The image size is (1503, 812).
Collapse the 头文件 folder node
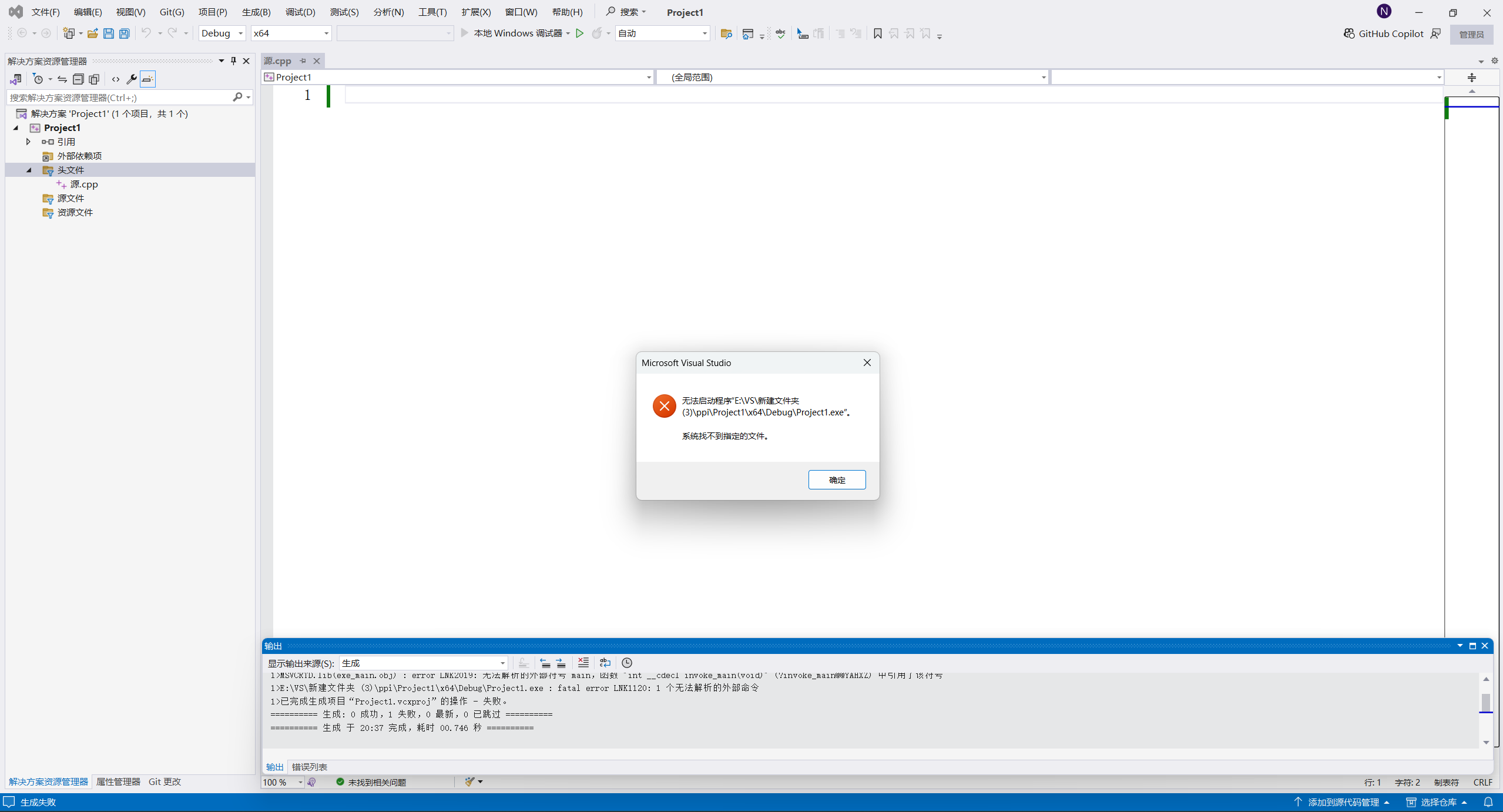click(28, 170)
